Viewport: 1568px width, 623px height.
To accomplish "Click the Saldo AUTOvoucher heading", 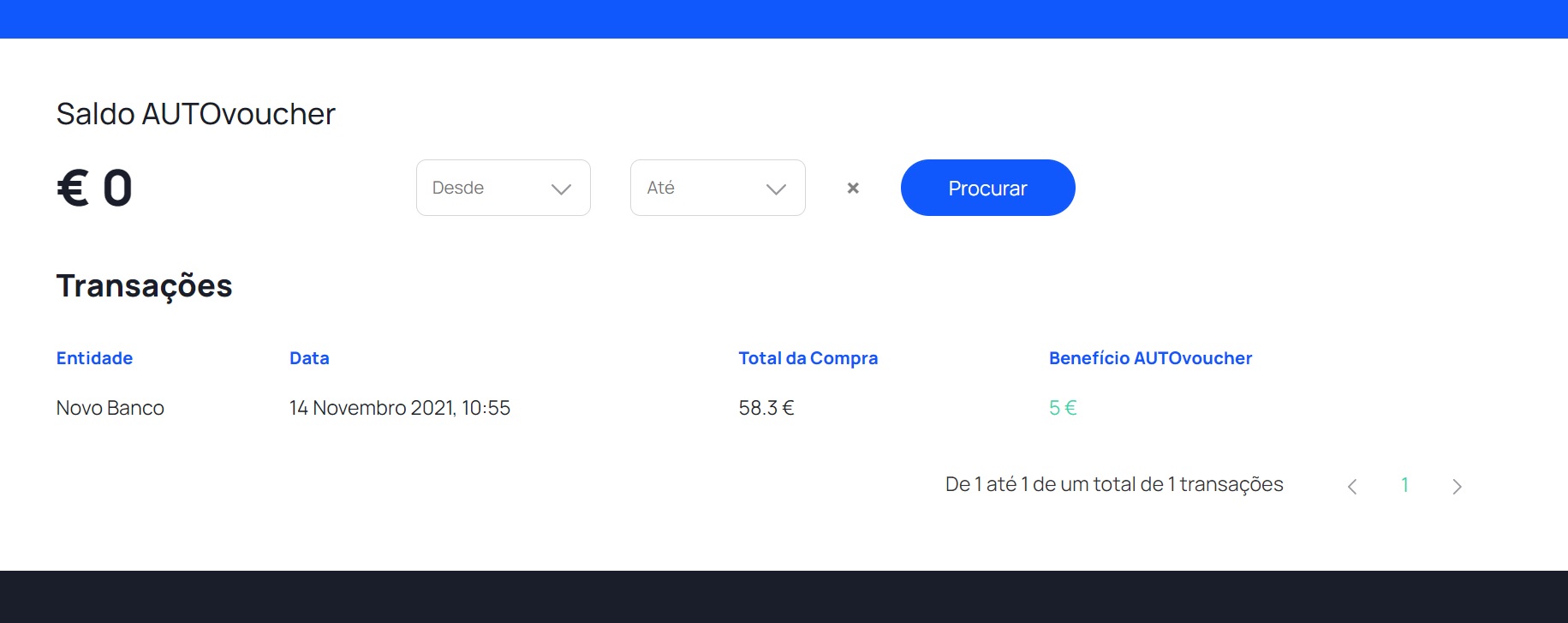I will coord(196,114).
